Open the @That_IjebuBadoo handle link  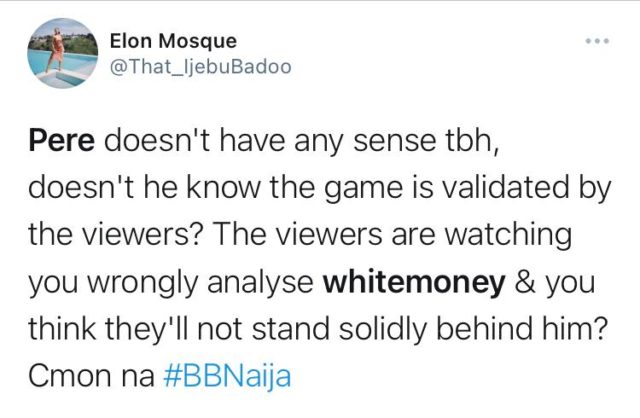200,67
